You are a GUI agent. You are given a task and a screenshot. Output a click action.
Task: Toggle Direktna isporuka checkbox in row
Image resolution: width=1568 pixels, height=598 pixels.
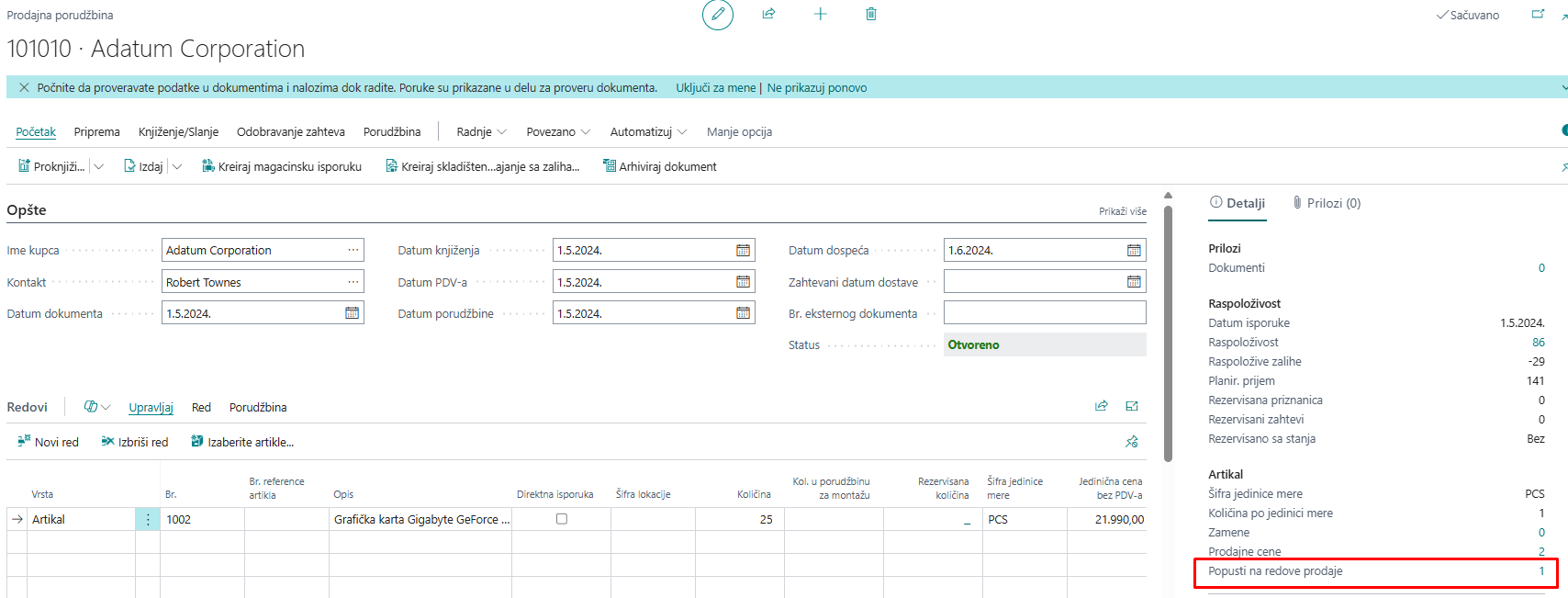[x=562, y=519]
